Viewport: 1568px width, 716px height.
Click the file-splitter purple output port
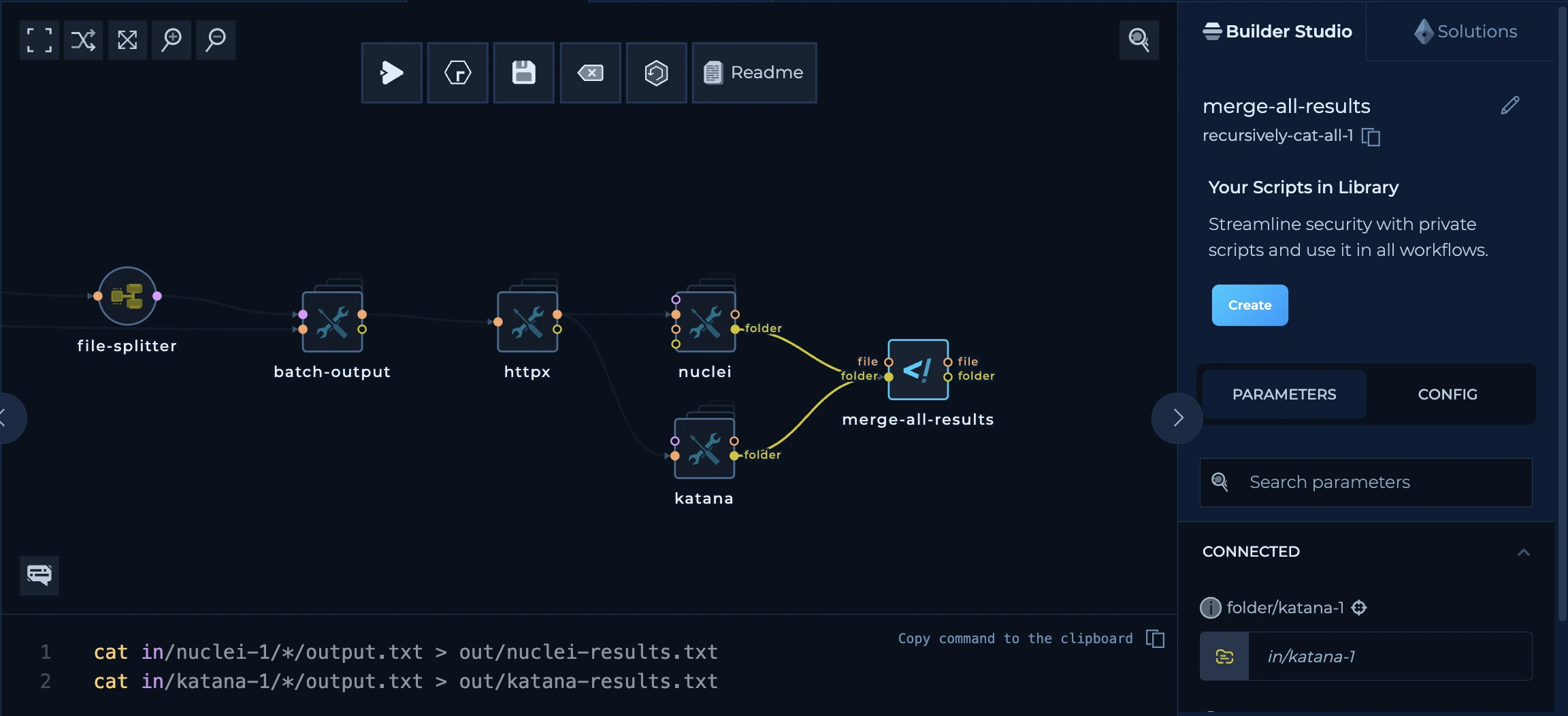coord(157,296)
